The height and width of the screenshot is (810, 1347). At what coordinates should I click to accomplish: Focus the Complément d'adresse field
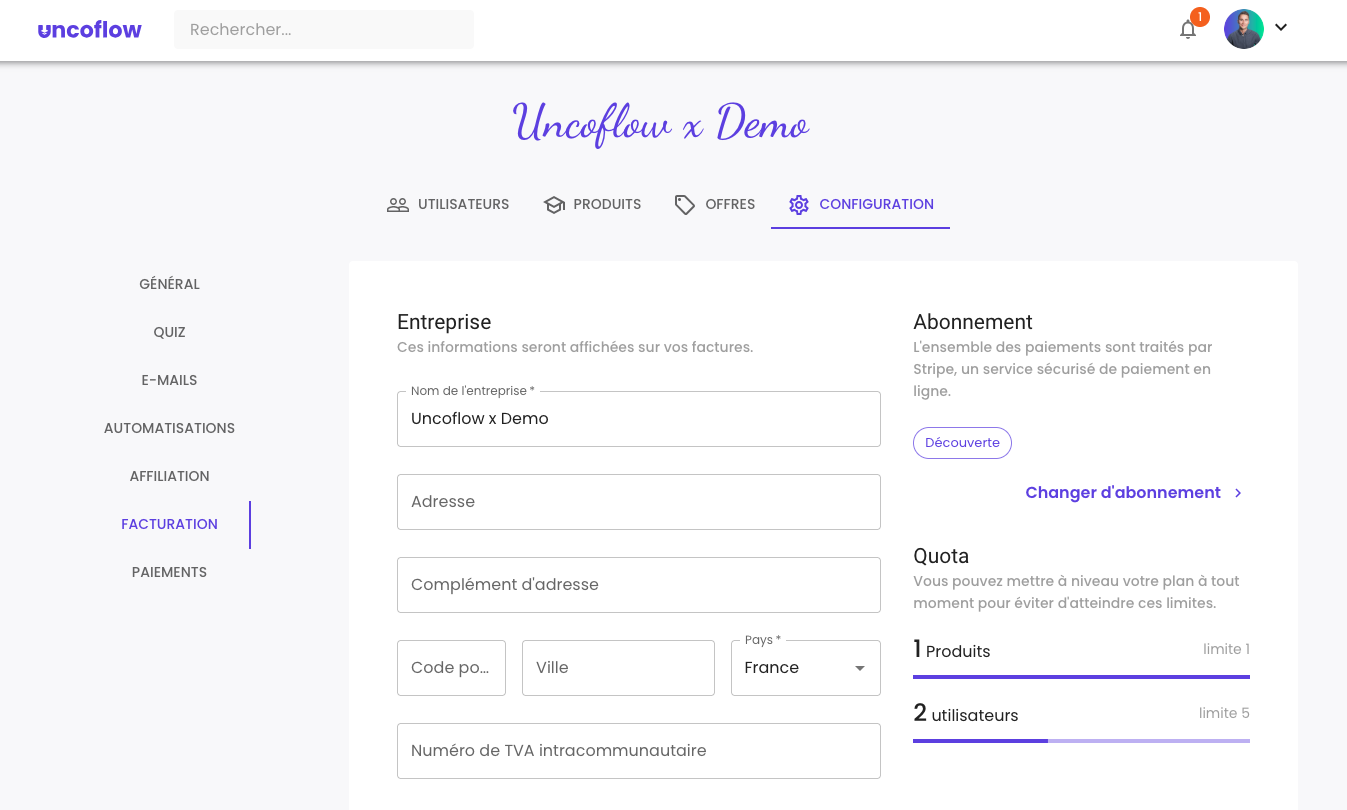tap(639, 585)
